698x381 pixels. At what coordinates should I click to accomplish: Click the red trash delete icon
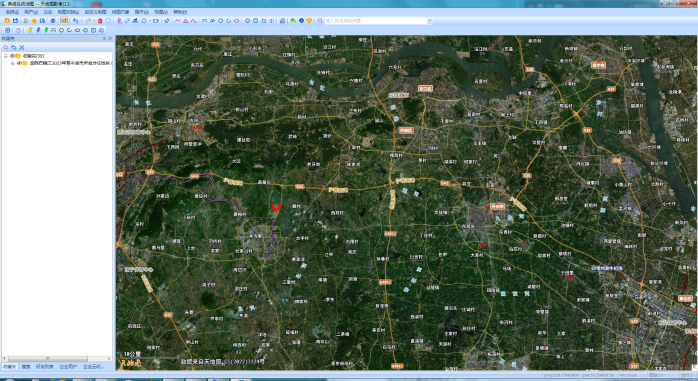(100, 20)
